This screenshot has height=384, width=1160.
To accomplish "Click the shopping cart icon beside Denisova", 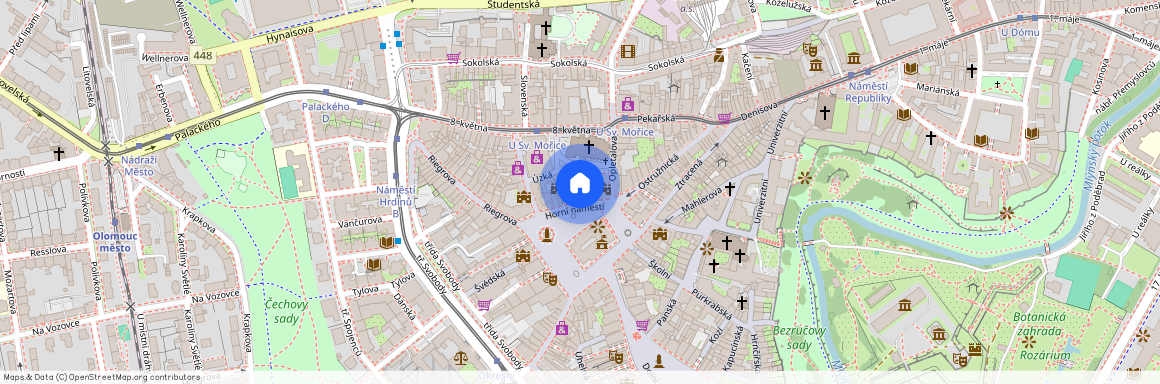I will 724,118.
